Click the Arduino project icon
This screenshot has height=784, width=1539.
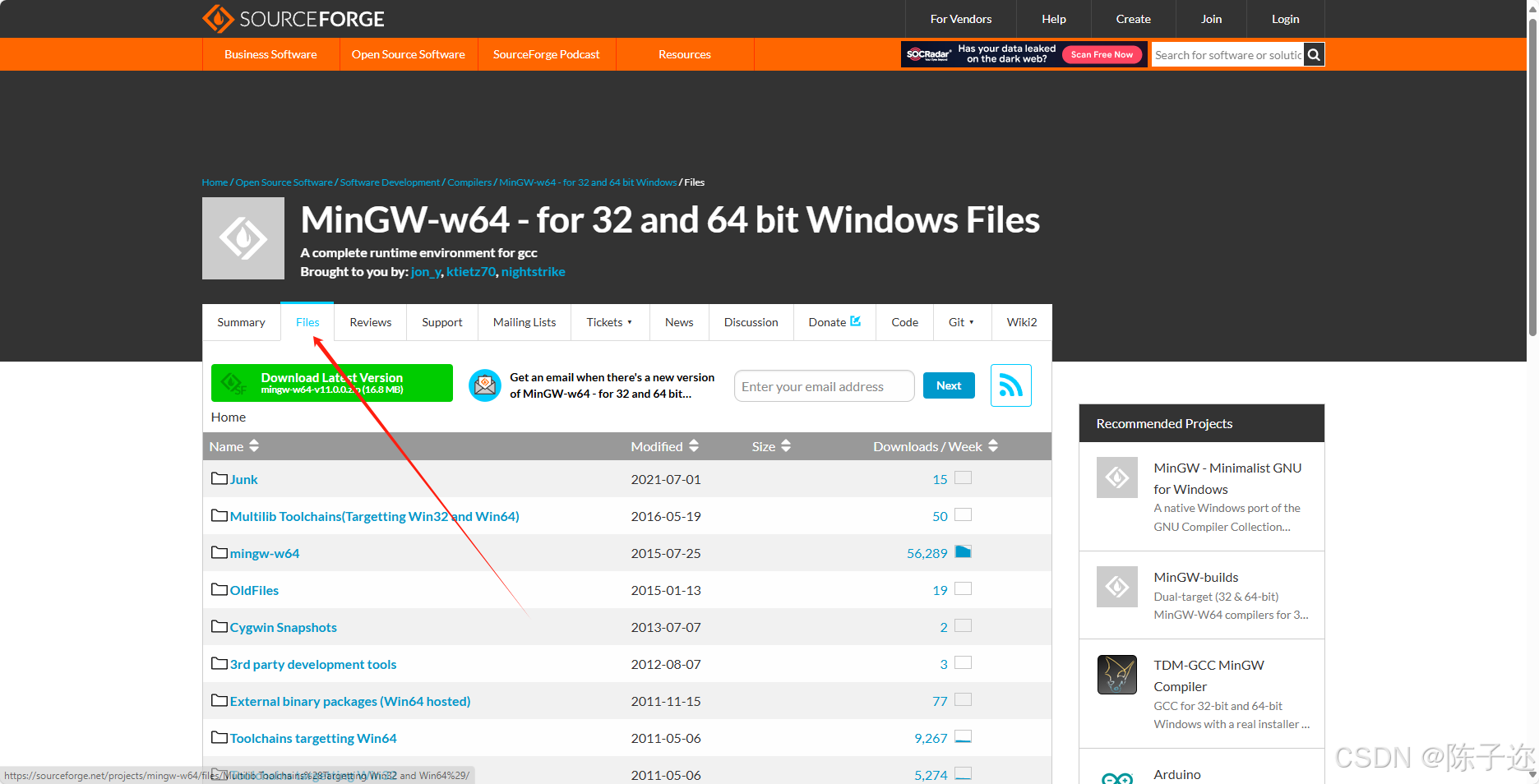(1117, 777)
